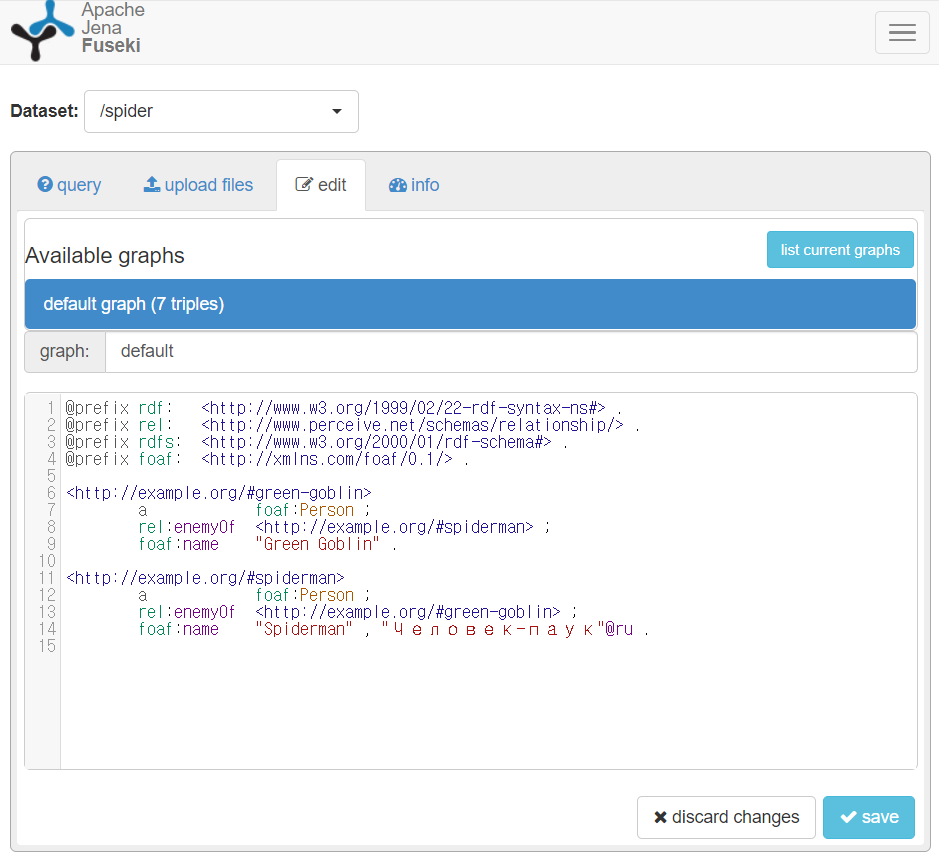Click the checkmark icon on save button
This screenshot has width=939, height=860.
click(x=848, y=817)
